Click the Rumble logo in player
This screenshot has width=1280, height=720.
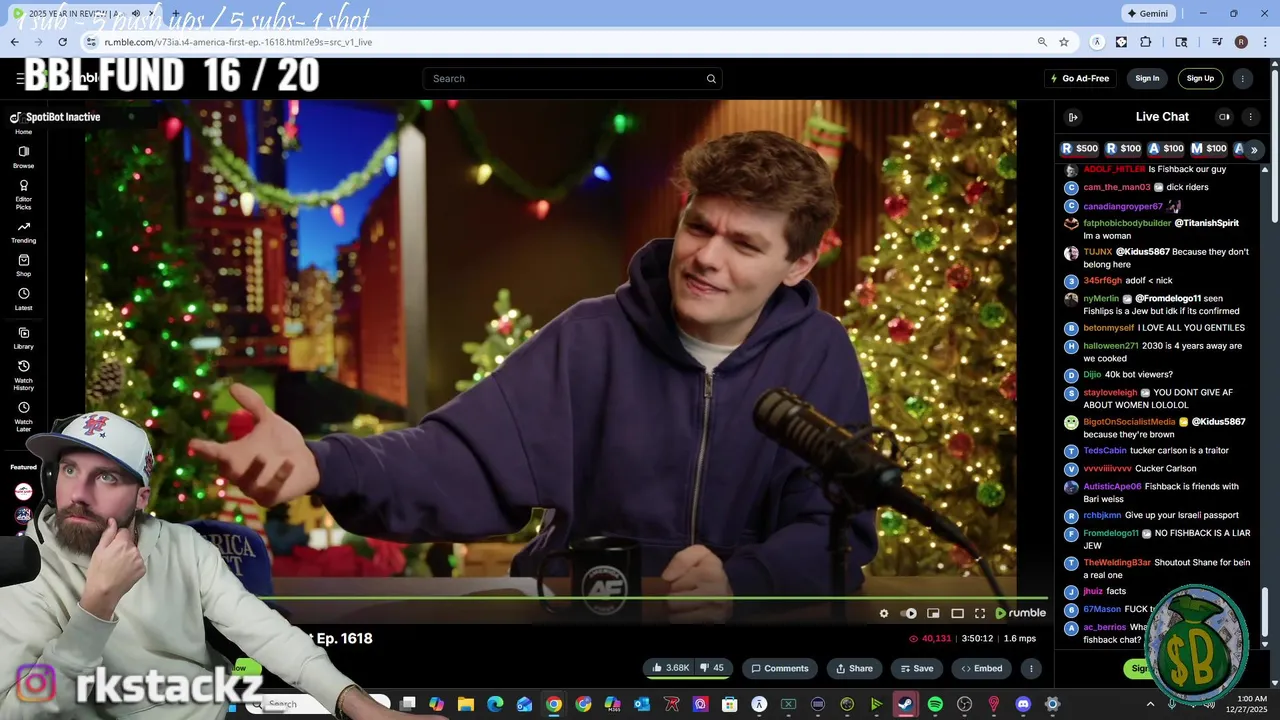click(1020, 613)
